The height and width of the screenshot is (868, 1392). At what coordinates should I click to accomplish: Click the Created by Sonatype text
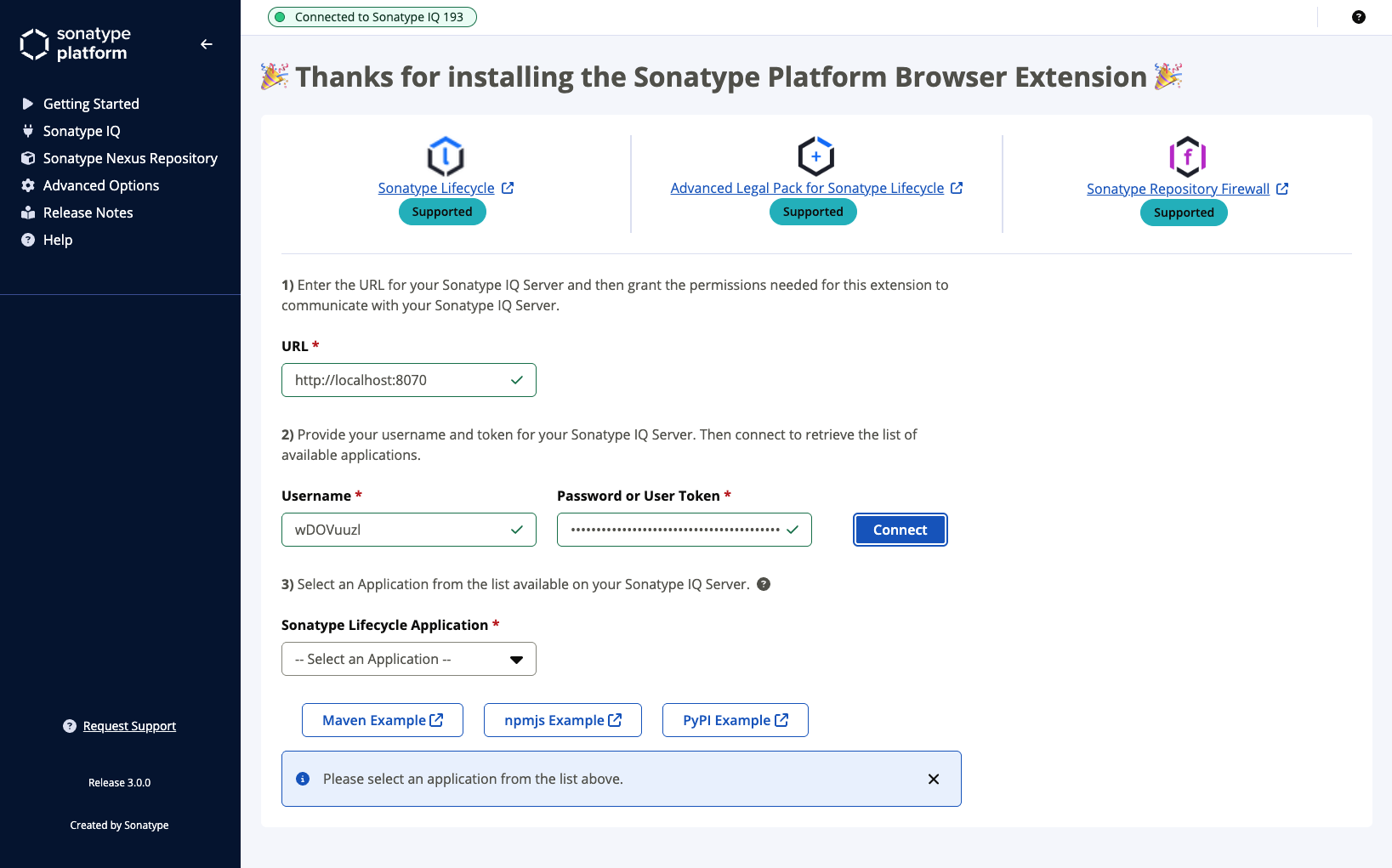(x=119, y=825)
